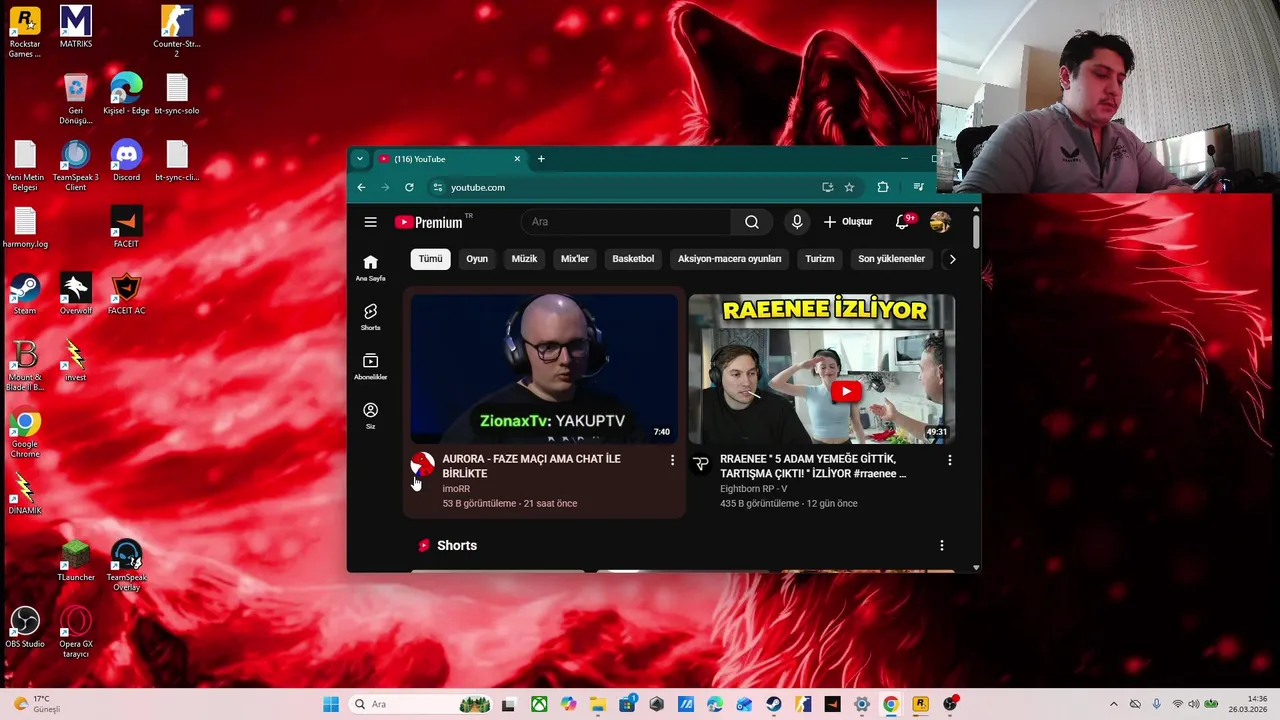Select the Oyun filter chip
The width and height of the screenshot is (1280, 720).
click(x=477, y=259)
